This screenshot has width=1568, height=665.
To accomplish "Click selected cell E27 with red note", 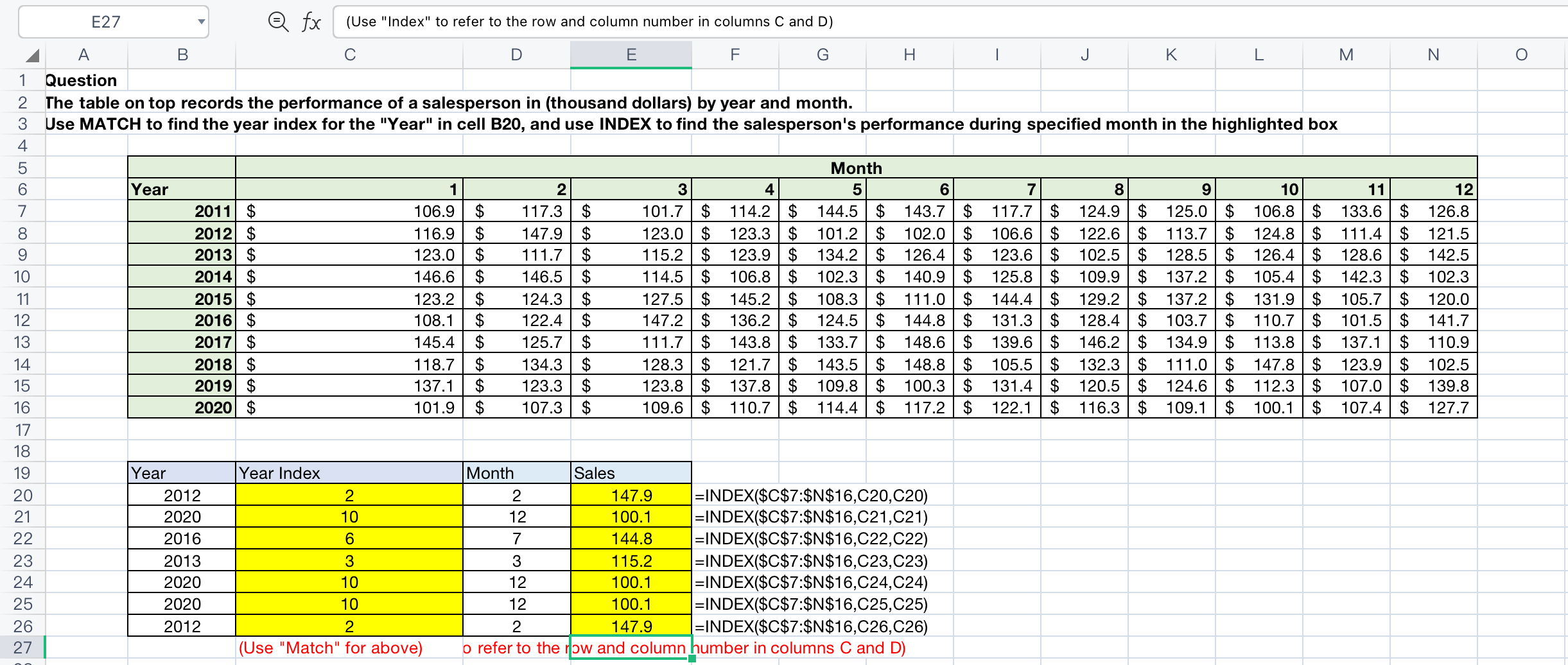I will [631, 648].
